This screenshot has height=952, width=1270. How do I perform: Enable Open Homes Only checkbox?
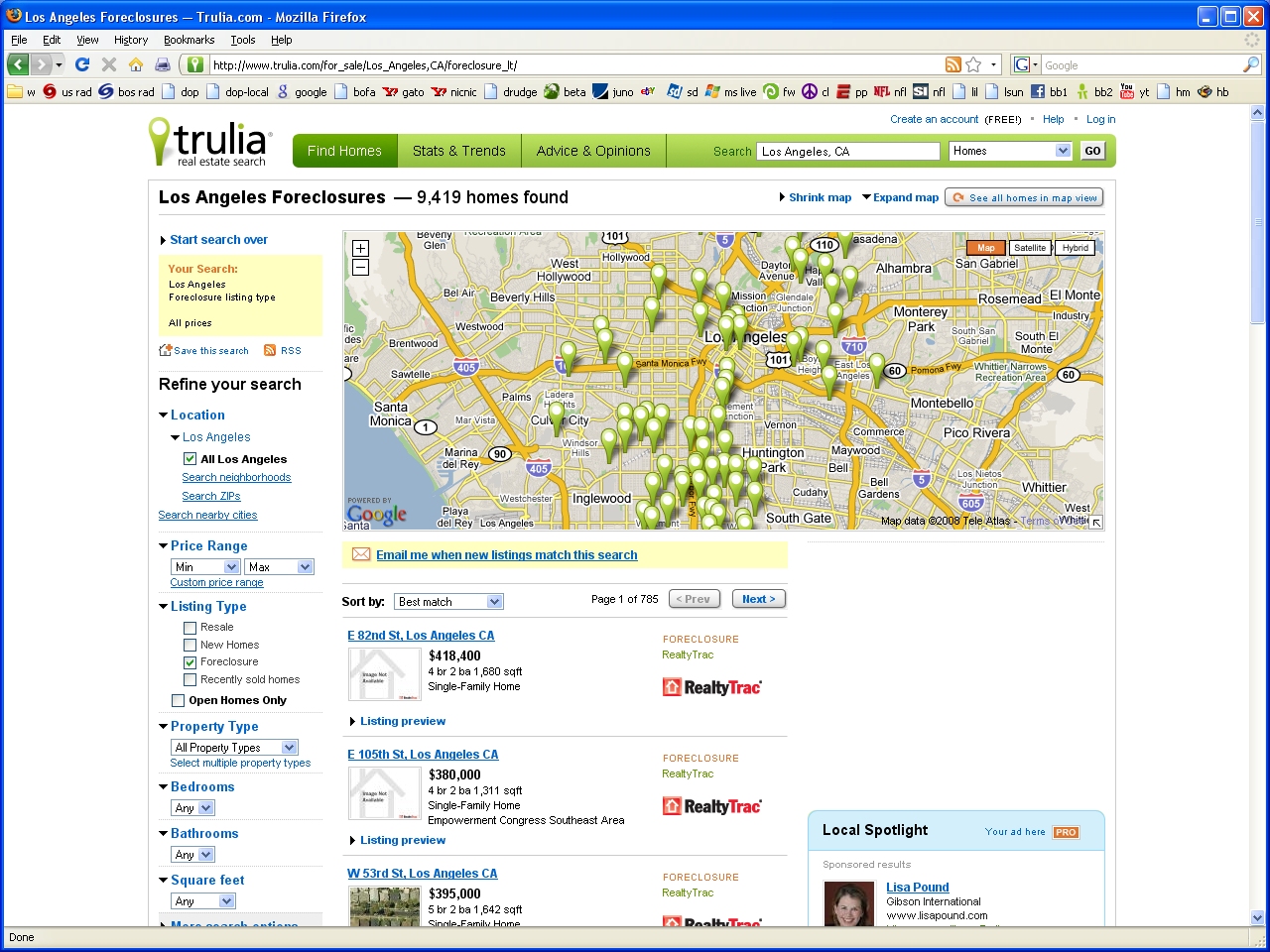pos(178,700)
